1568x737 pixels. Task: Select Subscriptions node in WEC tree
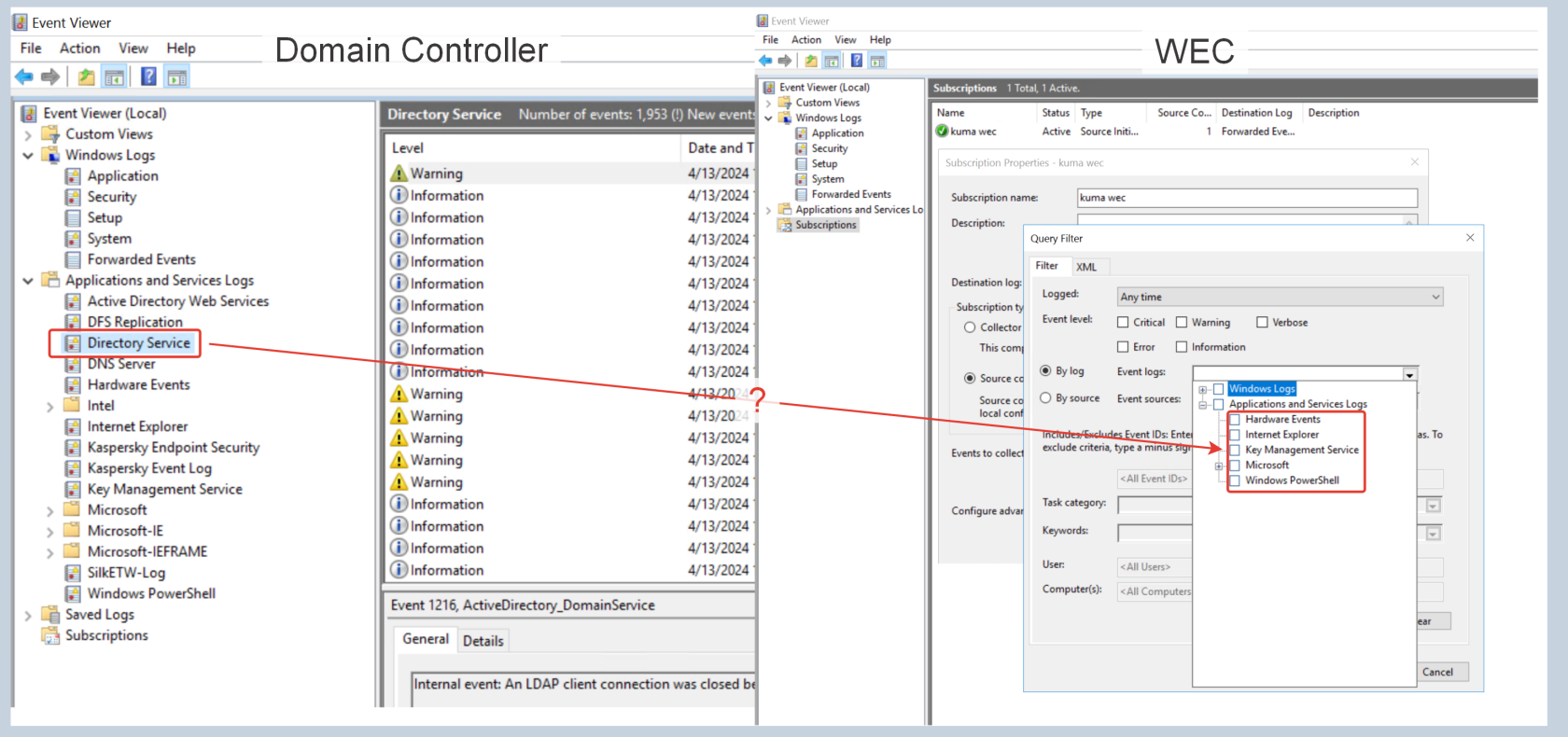(825, 225)
